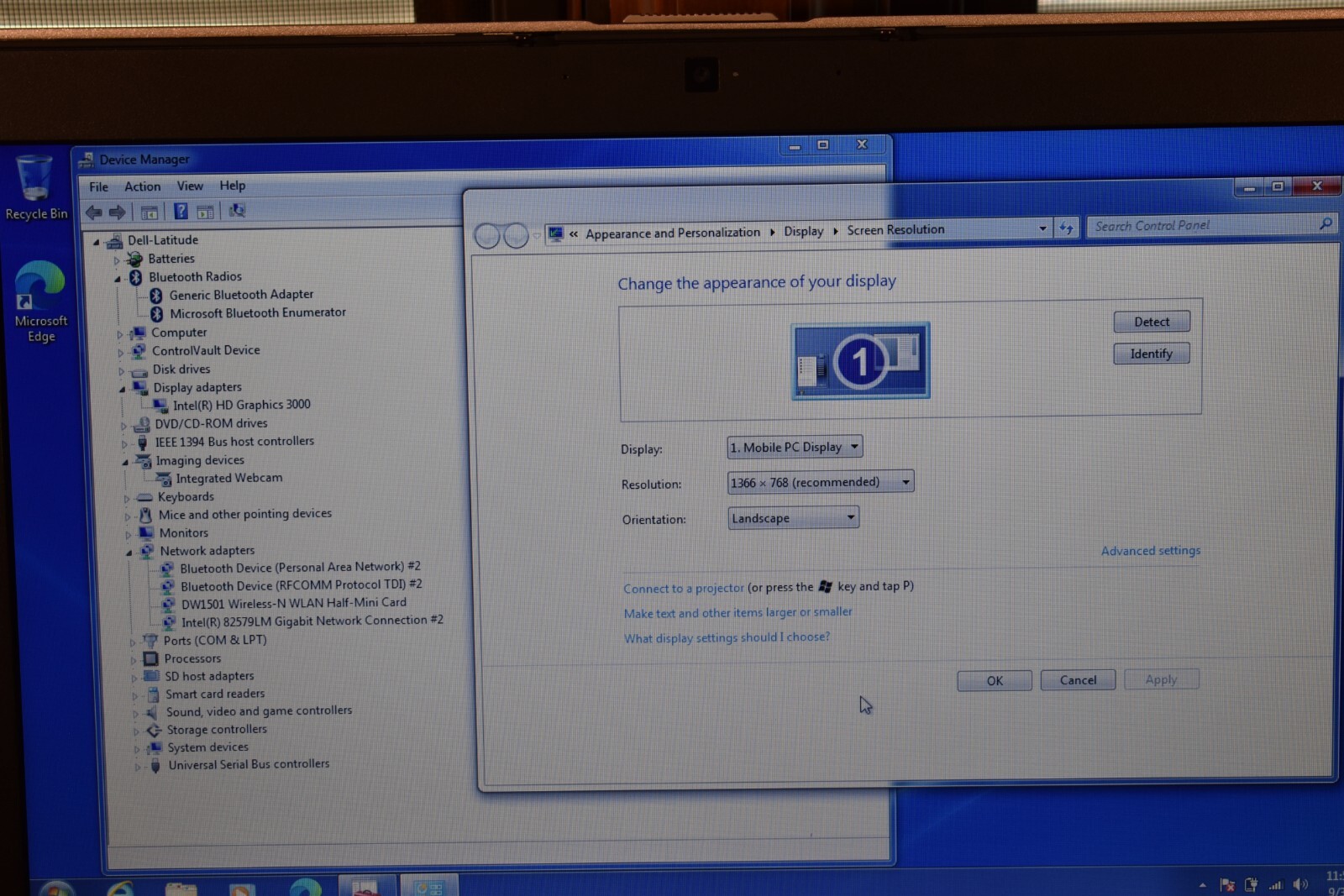
Task: Click the Screen Resolution breadcrumb
Action: (x=895, y=230)
